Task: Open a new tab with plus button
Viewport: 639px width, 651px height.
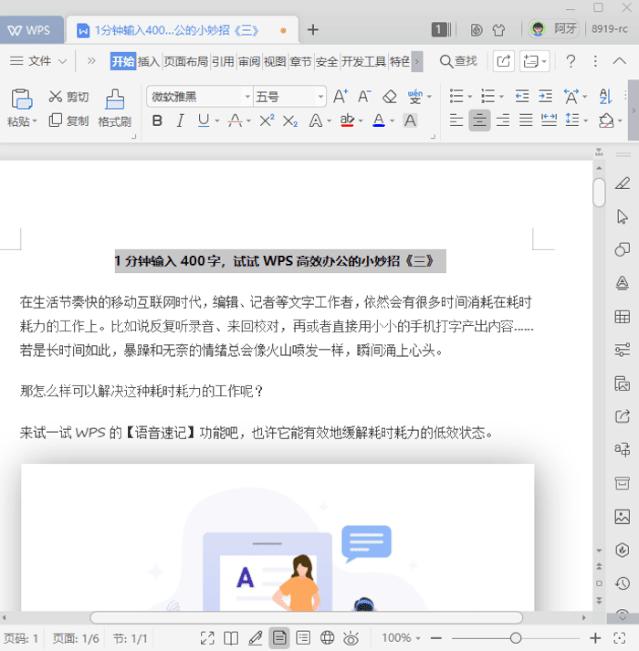Action: coord(313,30)
